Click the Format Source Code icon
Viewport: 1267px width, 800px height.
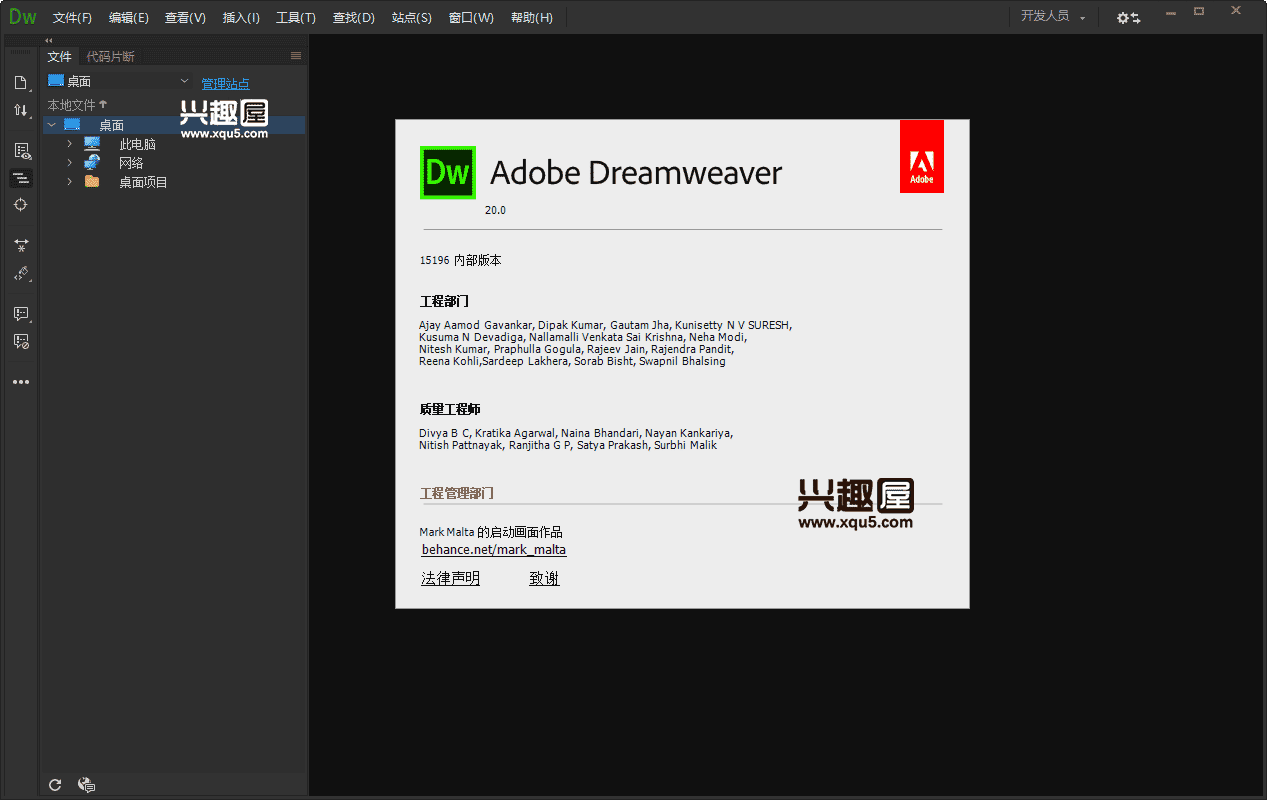pos(21,273)
